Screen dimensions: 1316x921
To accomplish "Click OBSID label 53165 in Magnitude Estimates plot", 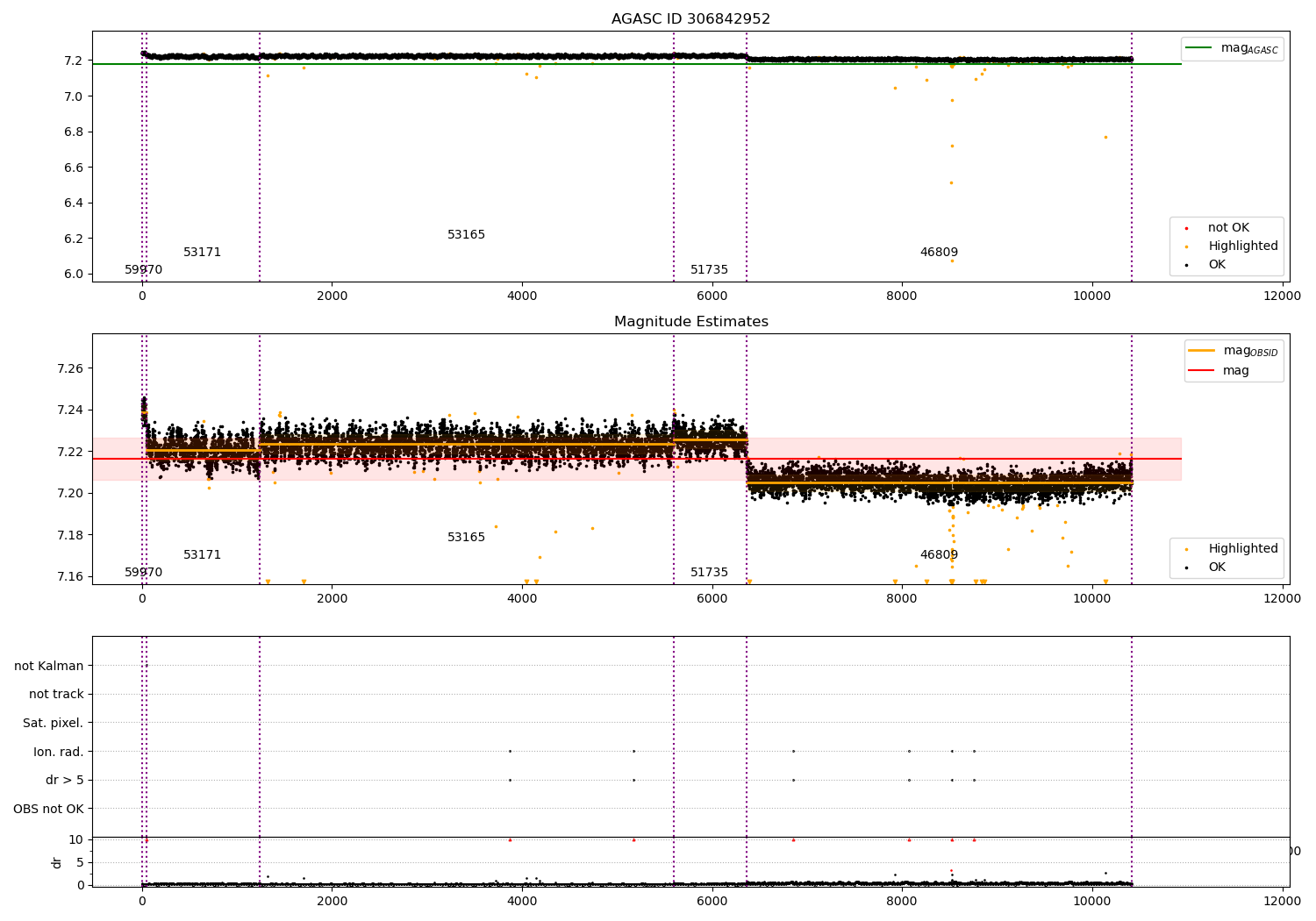I will (x=466, y=538).
